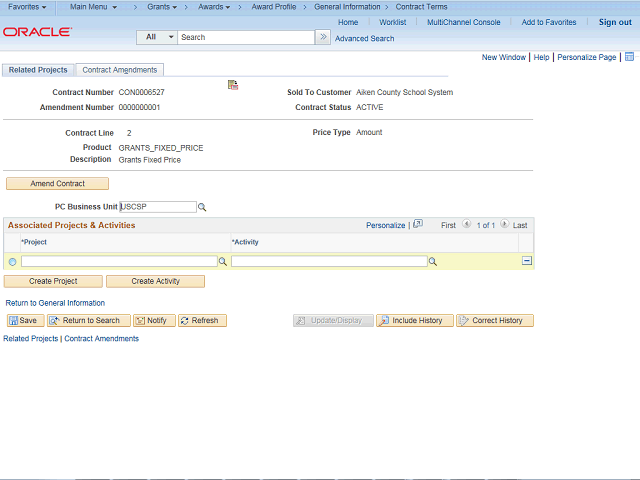Click the Create Activity button
Image resolution: width=640 pixels, height=480 pixels.
coord(156,281)
